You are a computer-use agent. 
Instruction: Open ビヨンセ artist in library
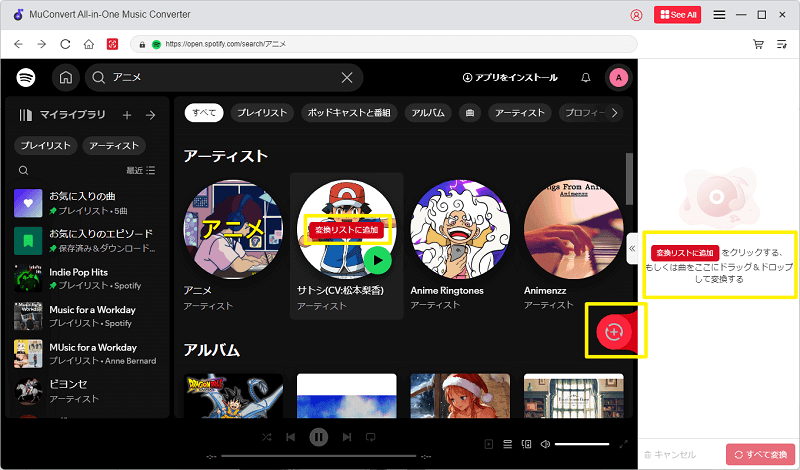tap(87, 391)
